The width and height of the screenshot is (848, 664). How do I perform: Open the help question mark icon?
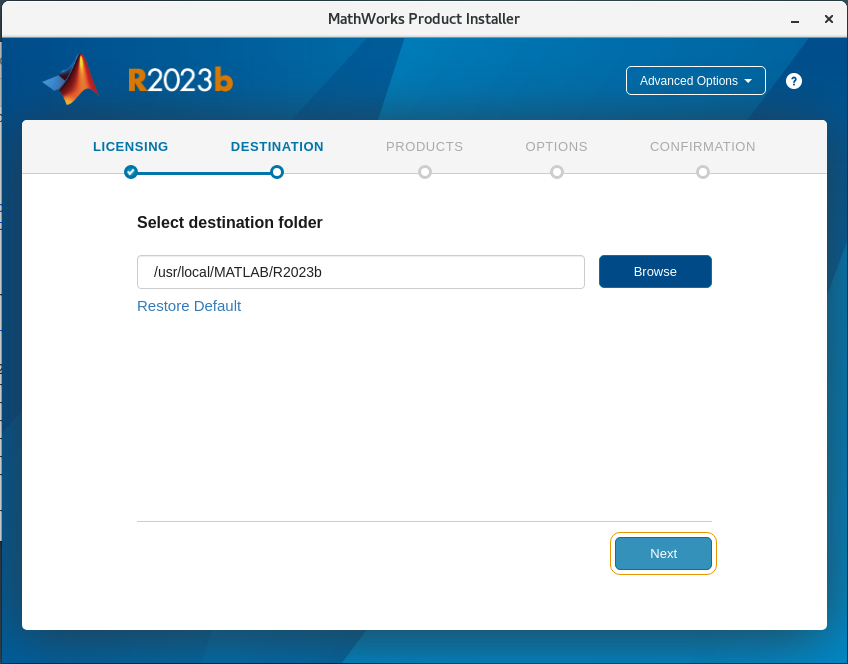point(793,81)
